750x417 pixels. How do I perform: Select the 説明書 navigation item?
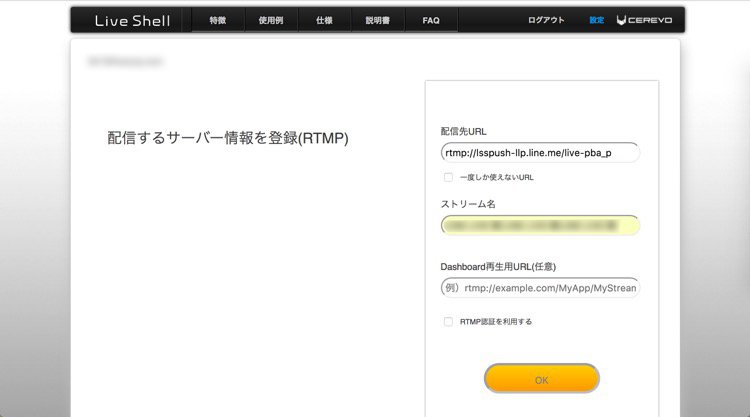coord(377,20)
